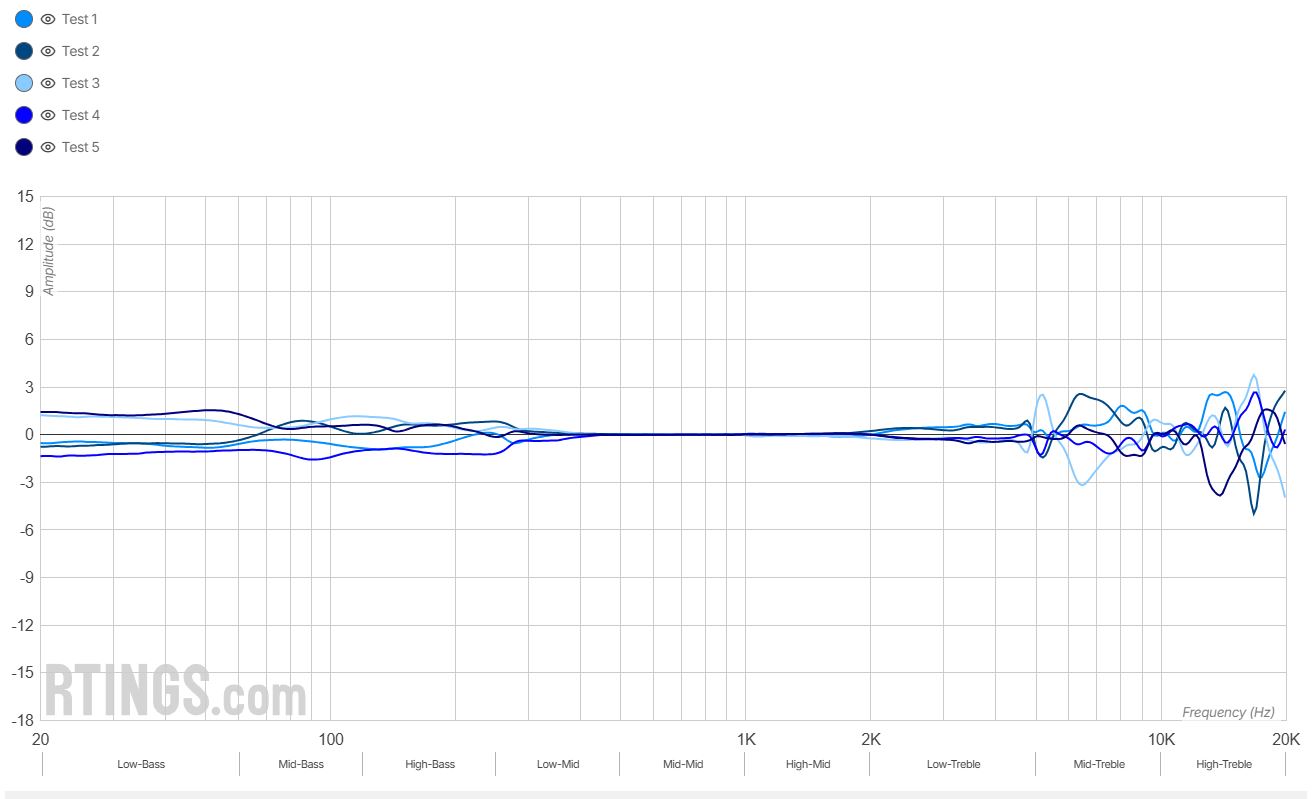Toggle visibility eye for Test 3
This screenshot has height=799, width=1315.
tap(47, 83)
